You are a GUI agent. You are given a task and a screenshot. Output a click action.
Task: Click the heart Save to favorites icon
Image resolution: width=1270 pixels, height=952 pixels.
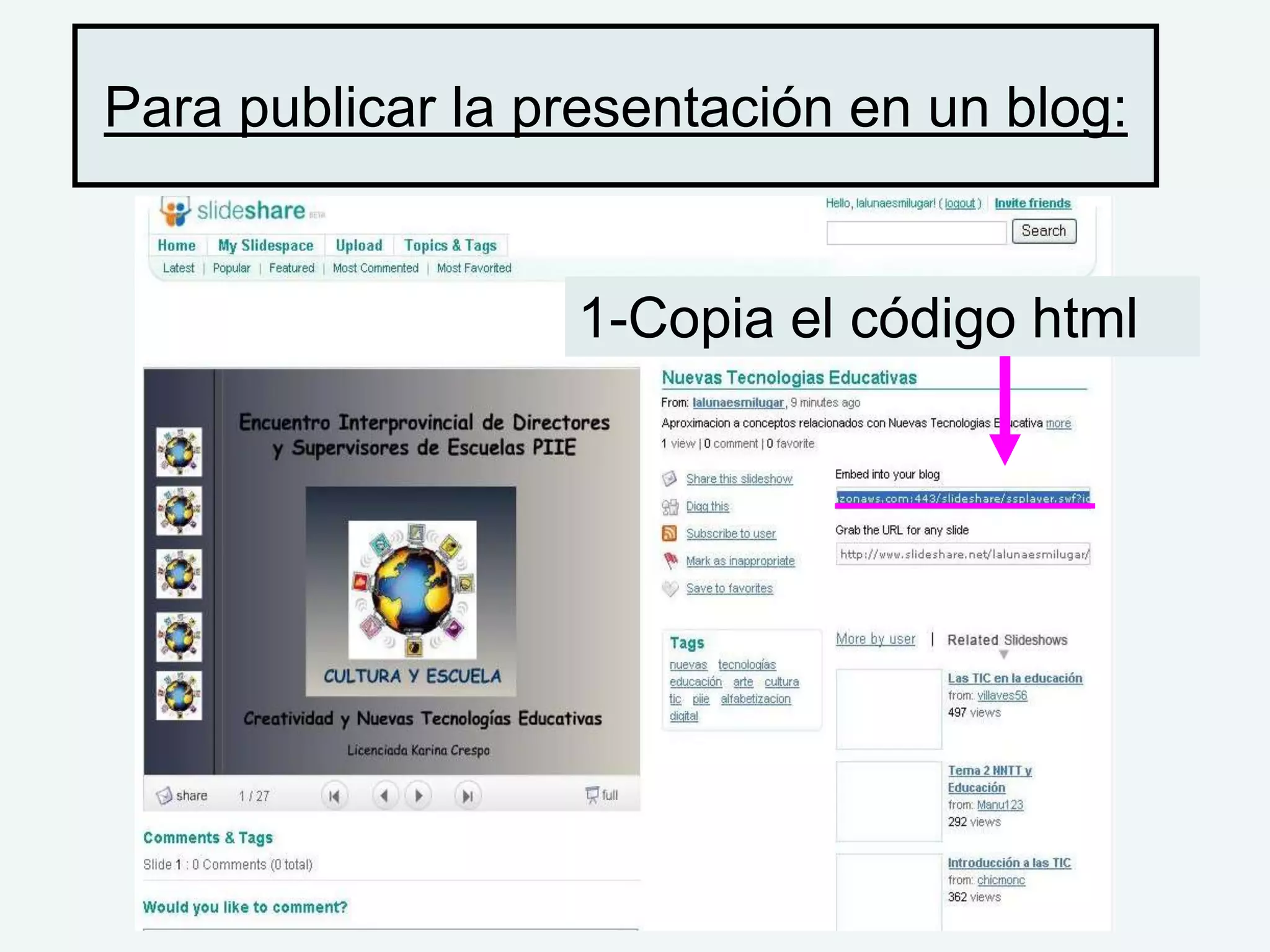pyautogui.click(x=670, y=588)
